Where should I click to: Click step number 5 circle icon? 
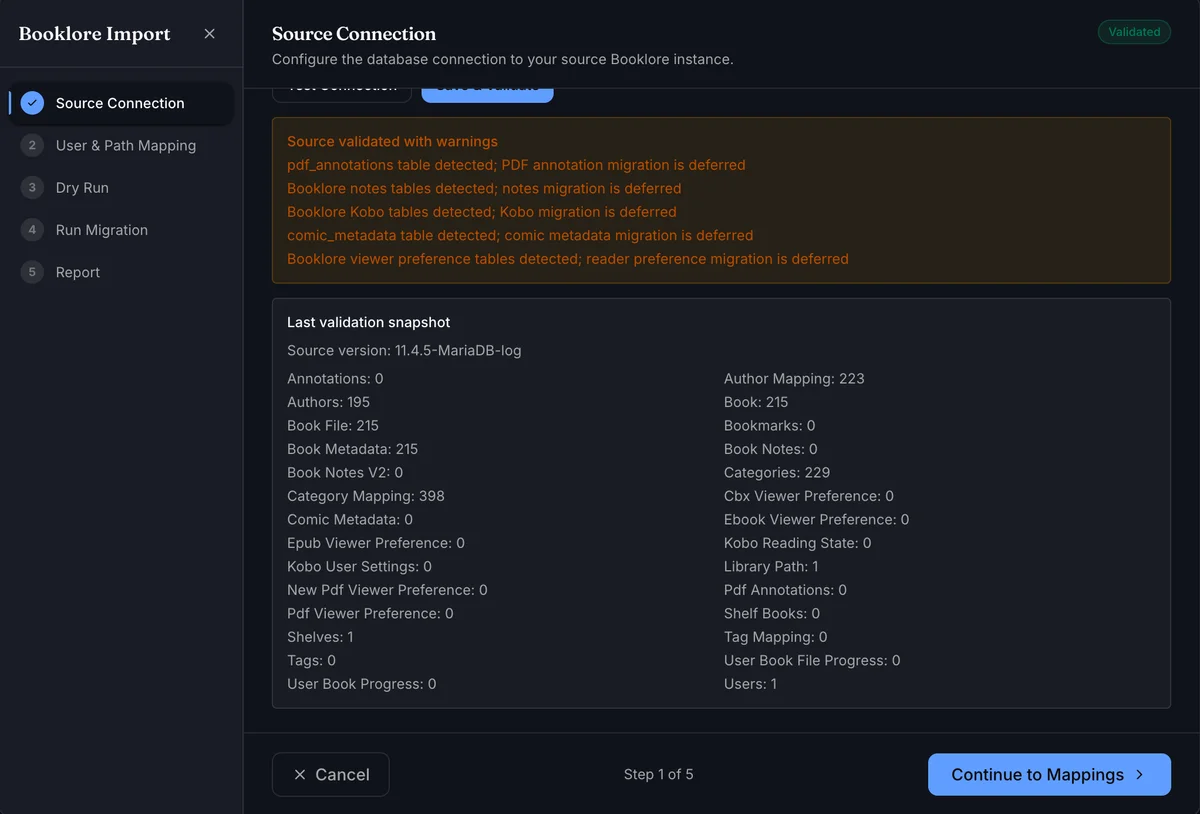(32, 272)
